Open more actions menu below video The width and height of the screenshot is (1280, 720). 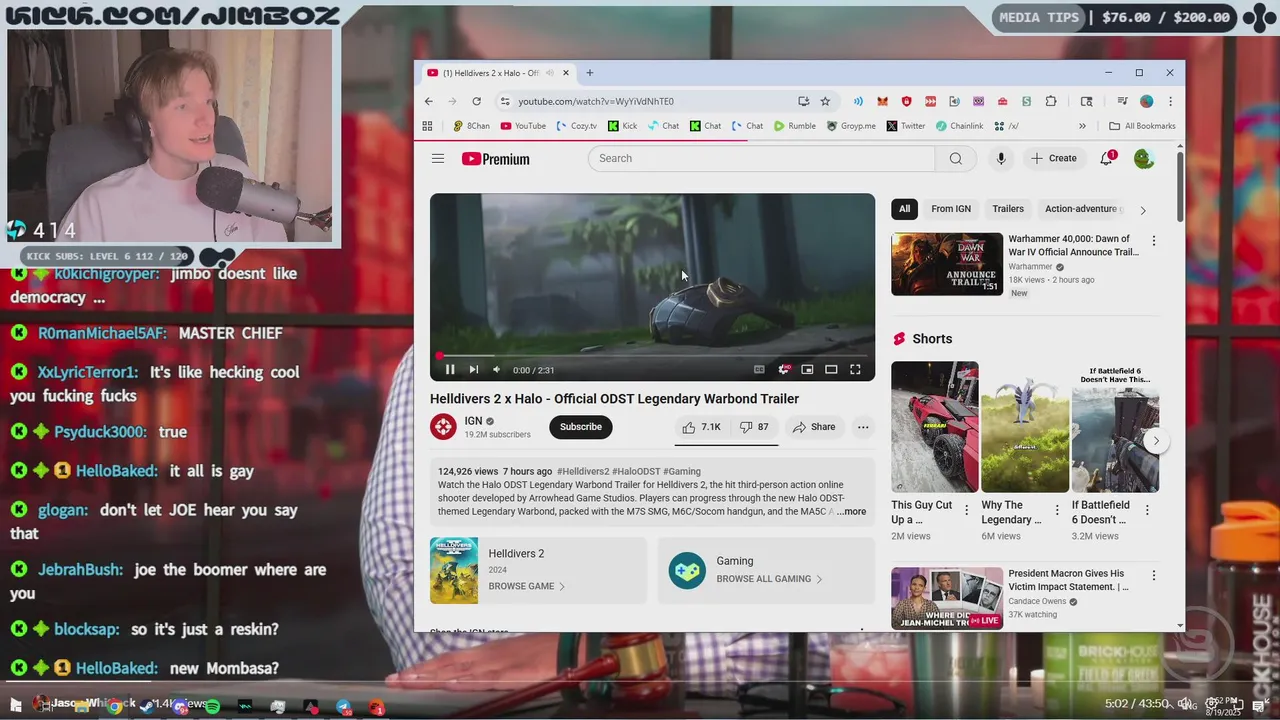click(863, 427)
